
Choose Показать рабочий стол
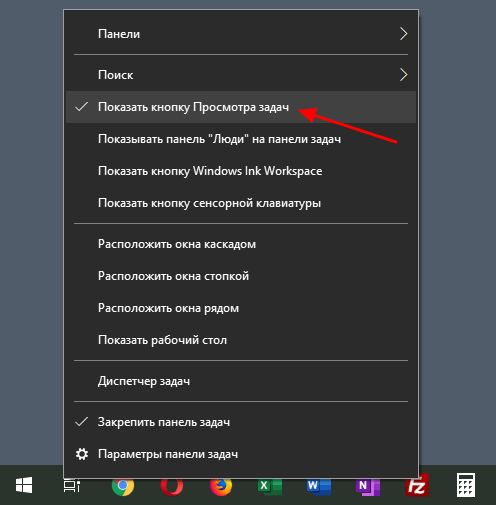pyautogui.click(x=241, y=340)
